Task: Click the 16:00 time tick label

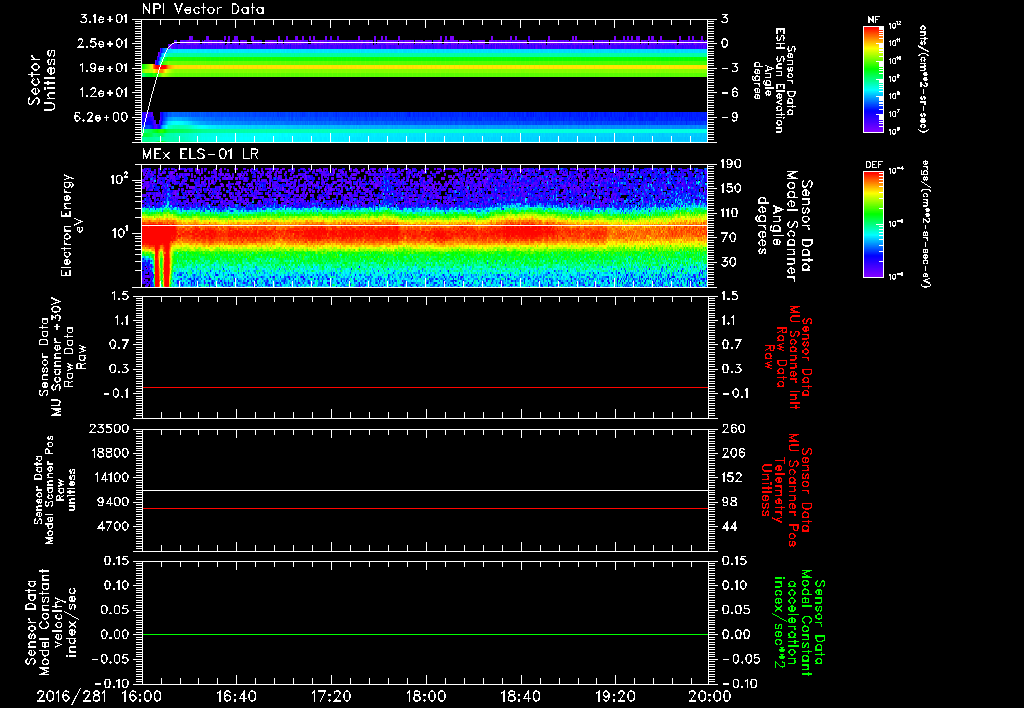Action: 140,696
